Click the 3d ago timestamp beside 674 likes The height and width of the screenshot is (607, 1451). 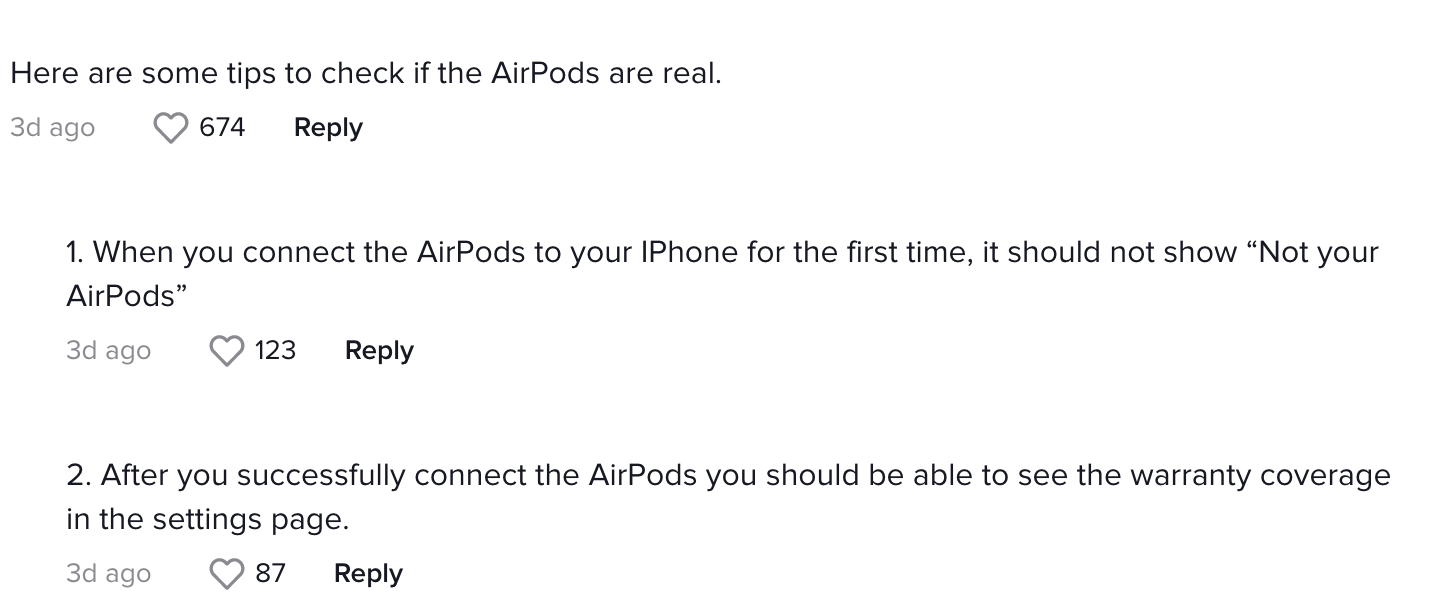tap(53, 128)
